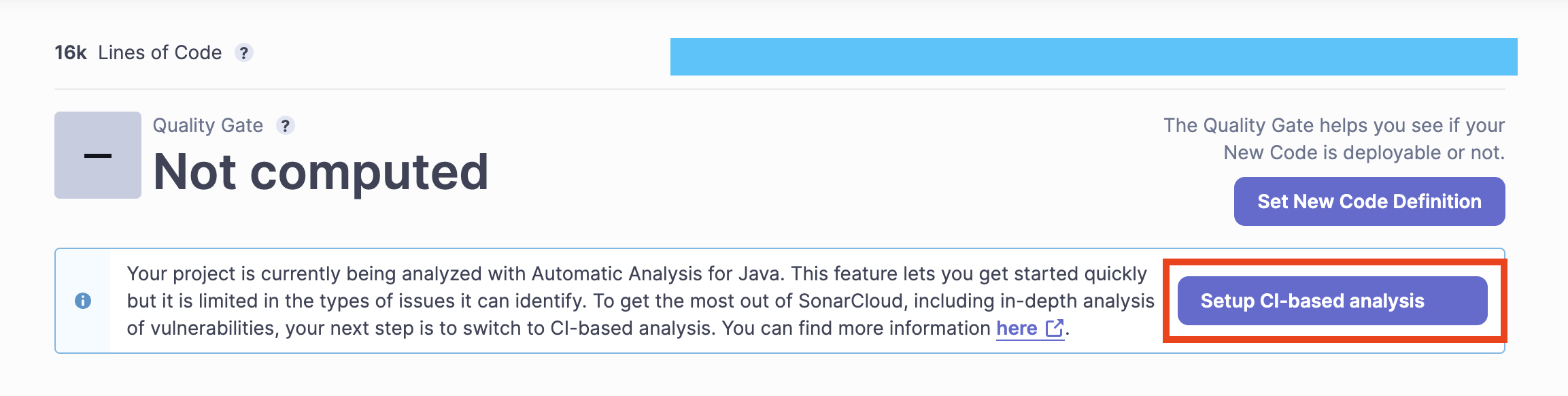Viewport: 1568px width, 396px height.
Task: Open the "here" more information link
Action: pos(1017,329)
